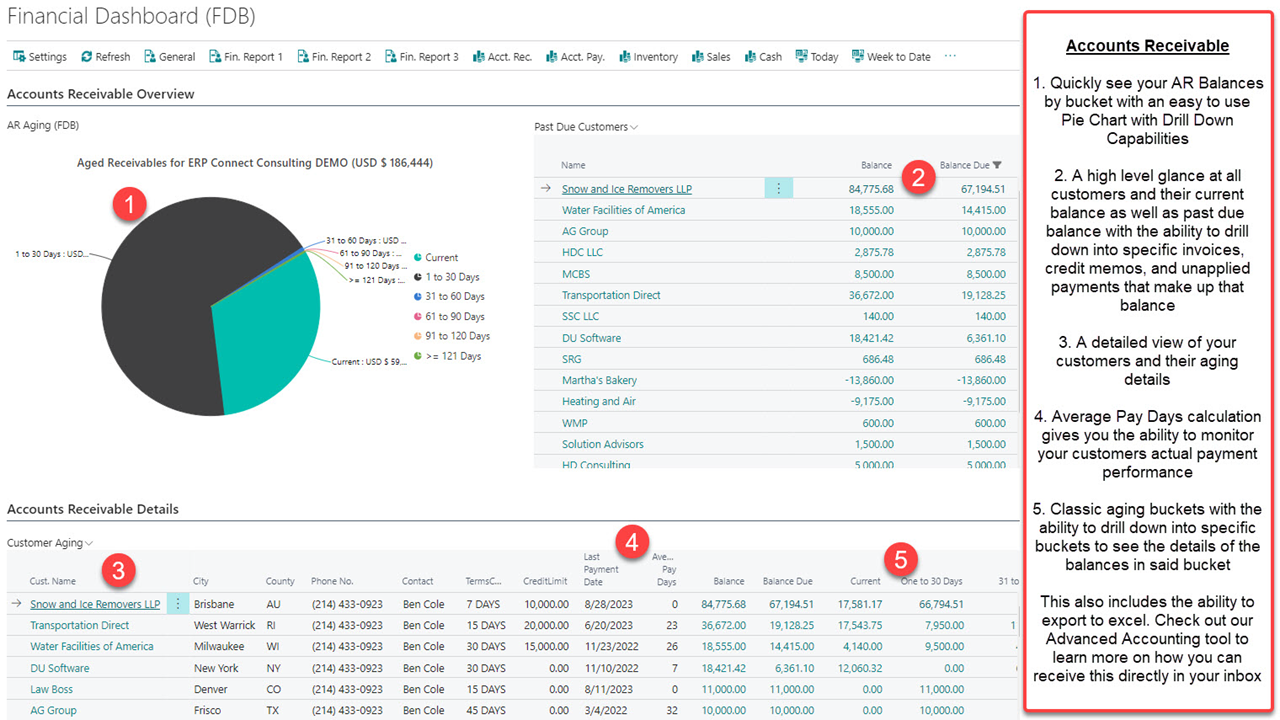This screenshot has height=720, width=1280.
Task: Select the 11/10/2022 last payment date cell
Action: [611, 668]
